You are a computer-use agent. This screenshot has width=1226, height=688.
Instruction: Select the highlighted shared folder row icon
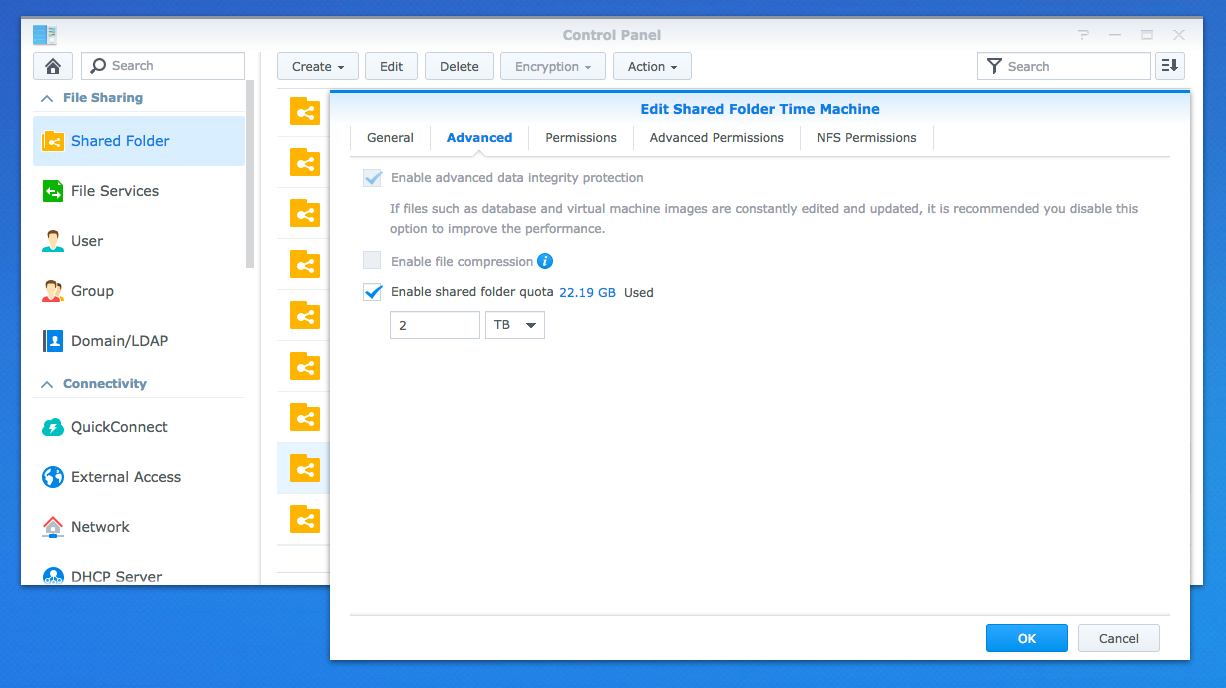click(304, 468)
